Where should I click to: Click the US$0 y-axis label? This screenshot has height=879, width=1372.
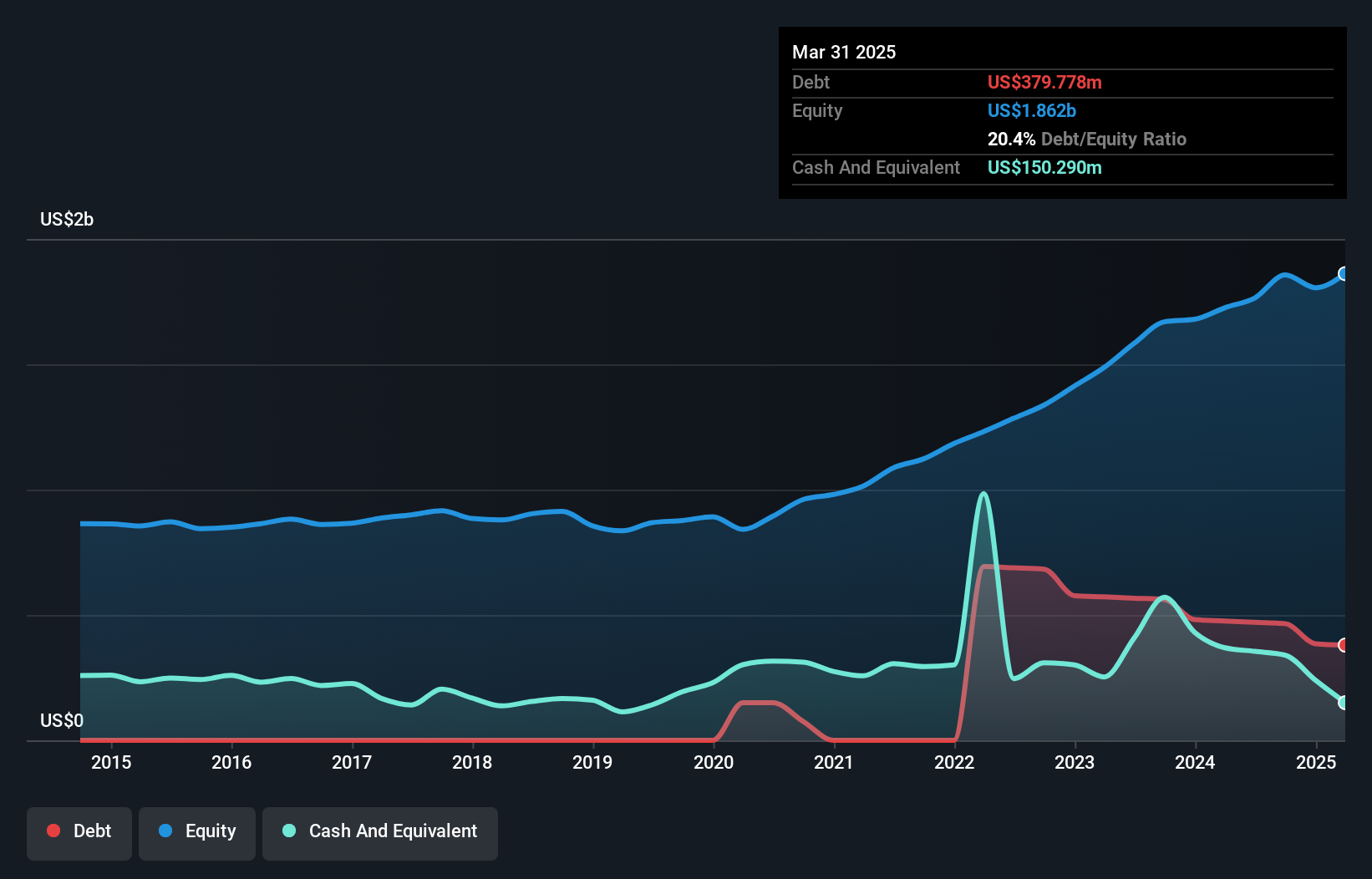(62, 720)
